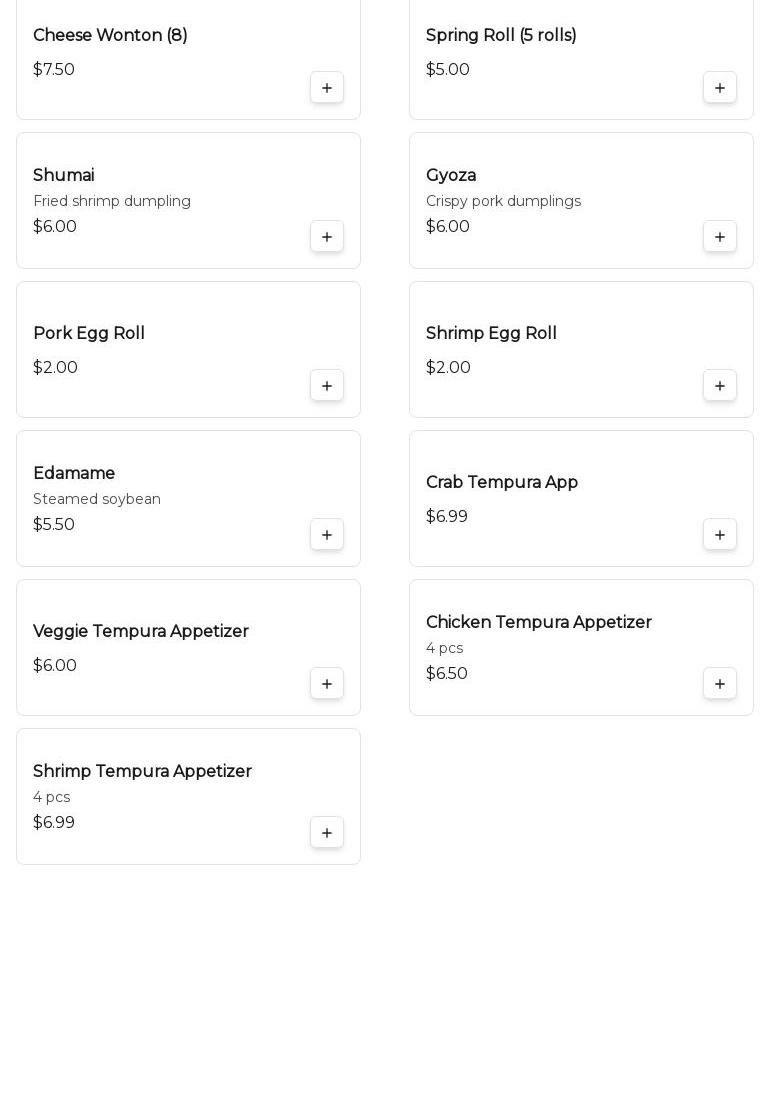Add Chicken Tempura Appetizer to order
The image size is (770, 1116).
pyautogui.click(x=720, y=684)
